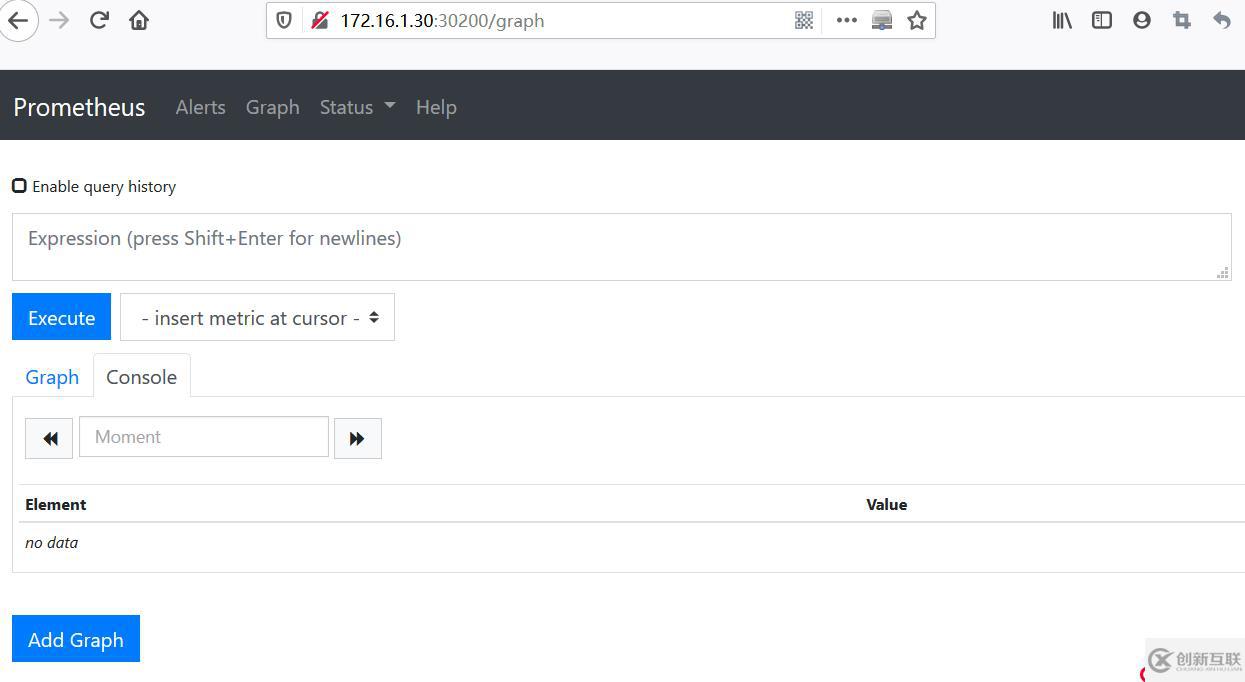The image size is (1245, 682).
Task: Open Alerts in the navigation bar
Action: point(200,107)
